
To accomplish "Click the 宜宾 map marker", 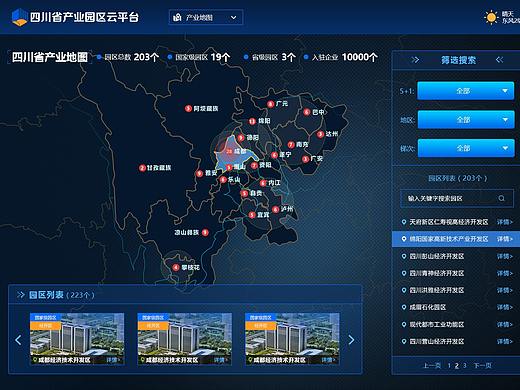I will pyautogui.click(x=252, y=215).
